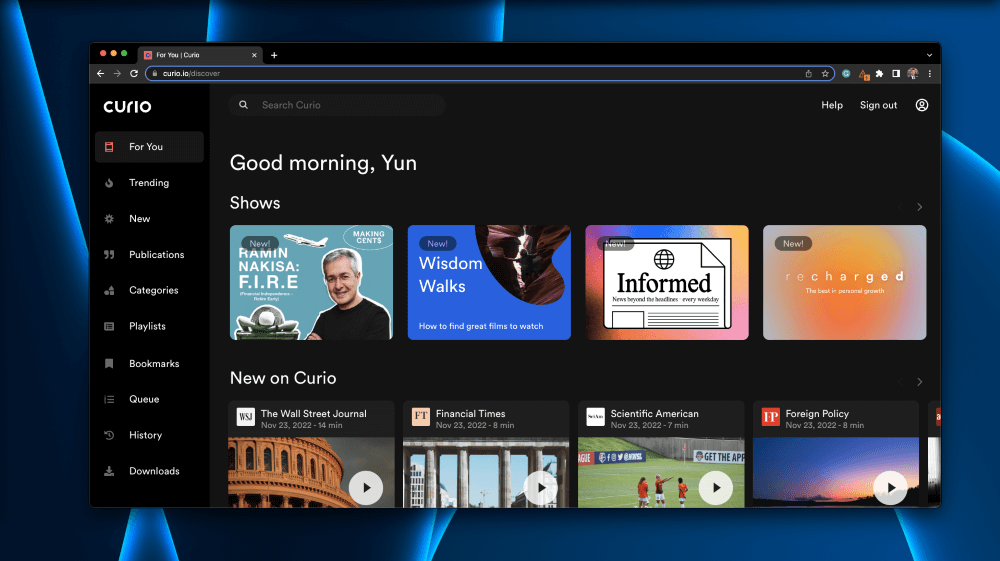Click the Financial Times title text

pyautogui.click(x=471, y=414)
